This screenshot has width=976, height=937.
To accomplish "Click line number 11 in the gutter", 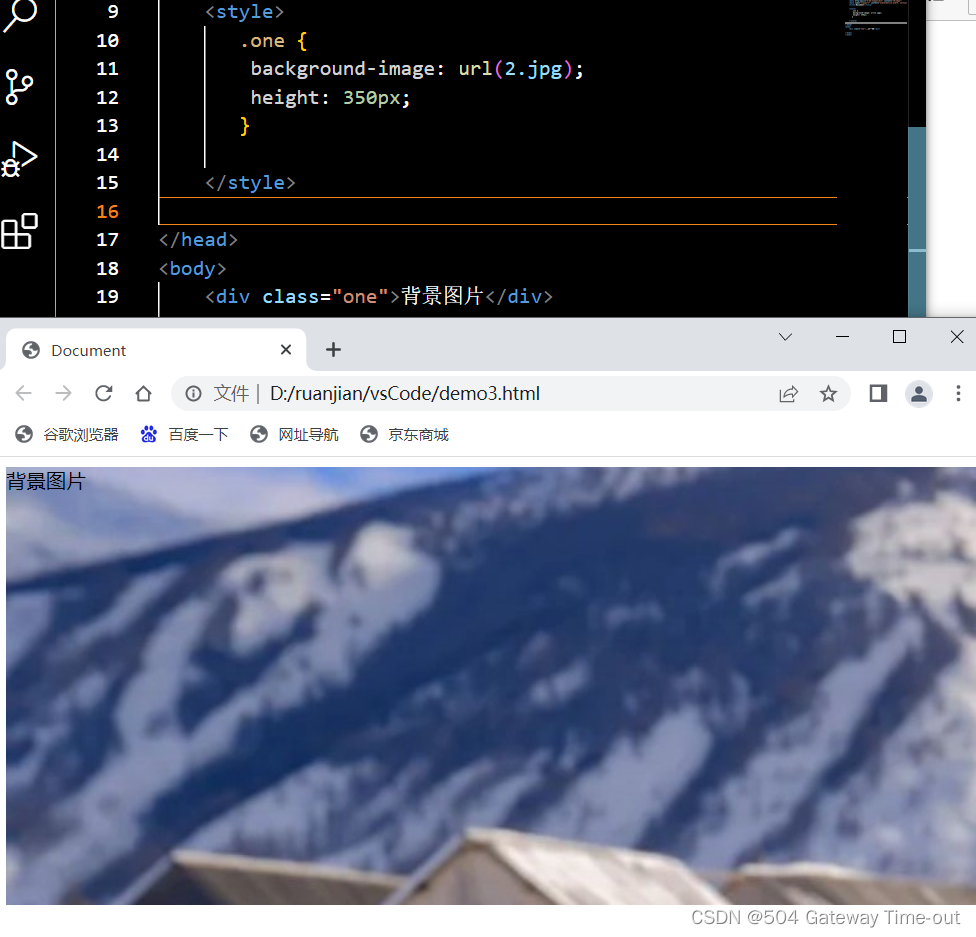I will coord(107,68).
